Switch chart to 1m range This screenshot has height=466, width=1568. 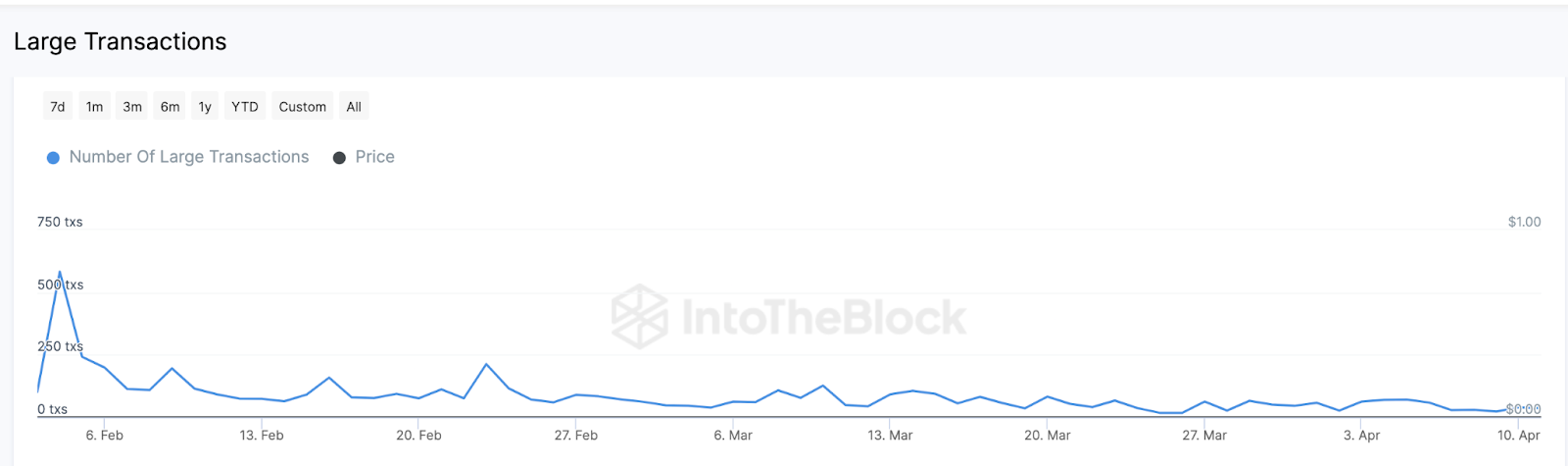(94, 107)
